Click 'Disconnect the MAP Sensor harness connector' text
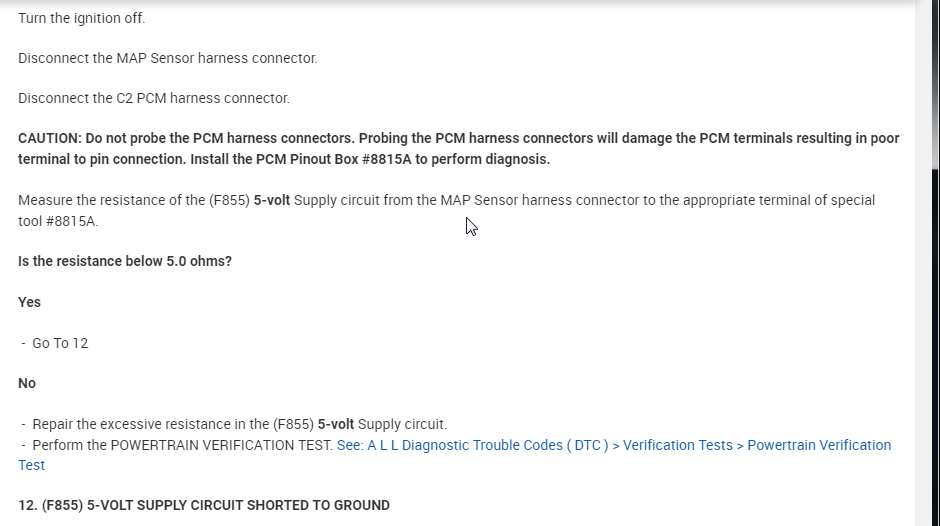 167,58
